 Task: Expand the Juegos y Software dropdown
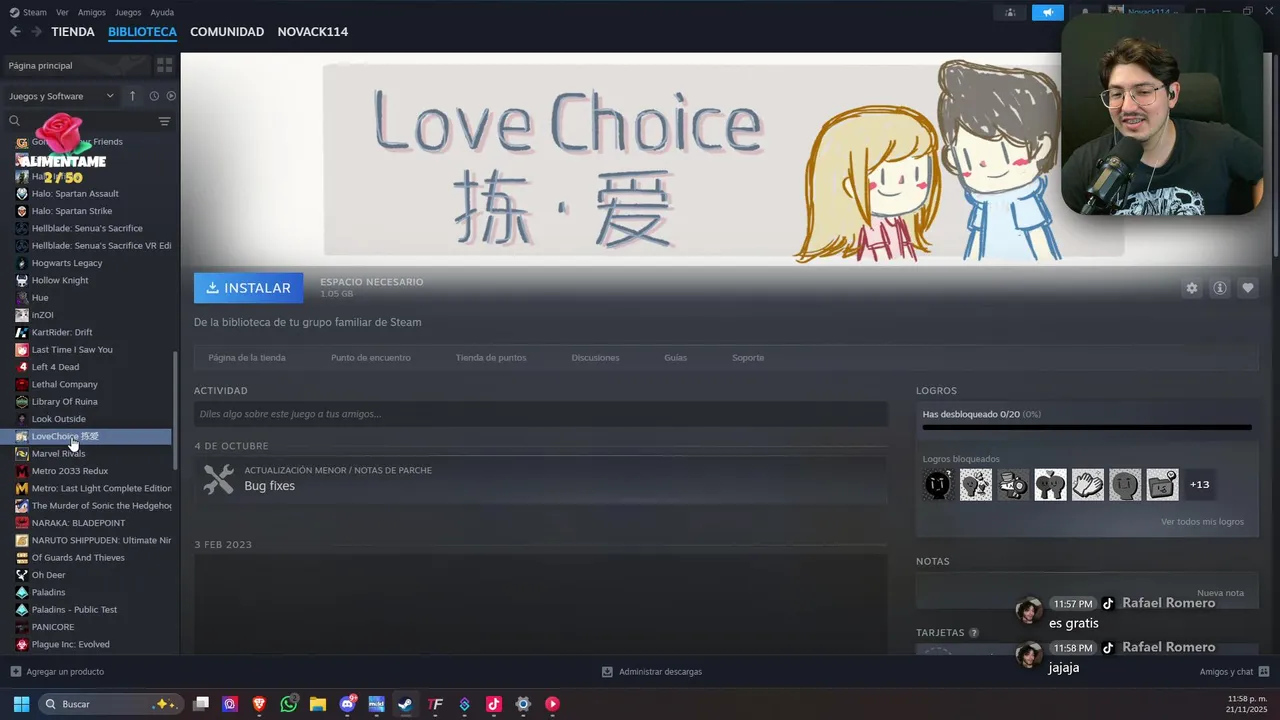[61, 96]
